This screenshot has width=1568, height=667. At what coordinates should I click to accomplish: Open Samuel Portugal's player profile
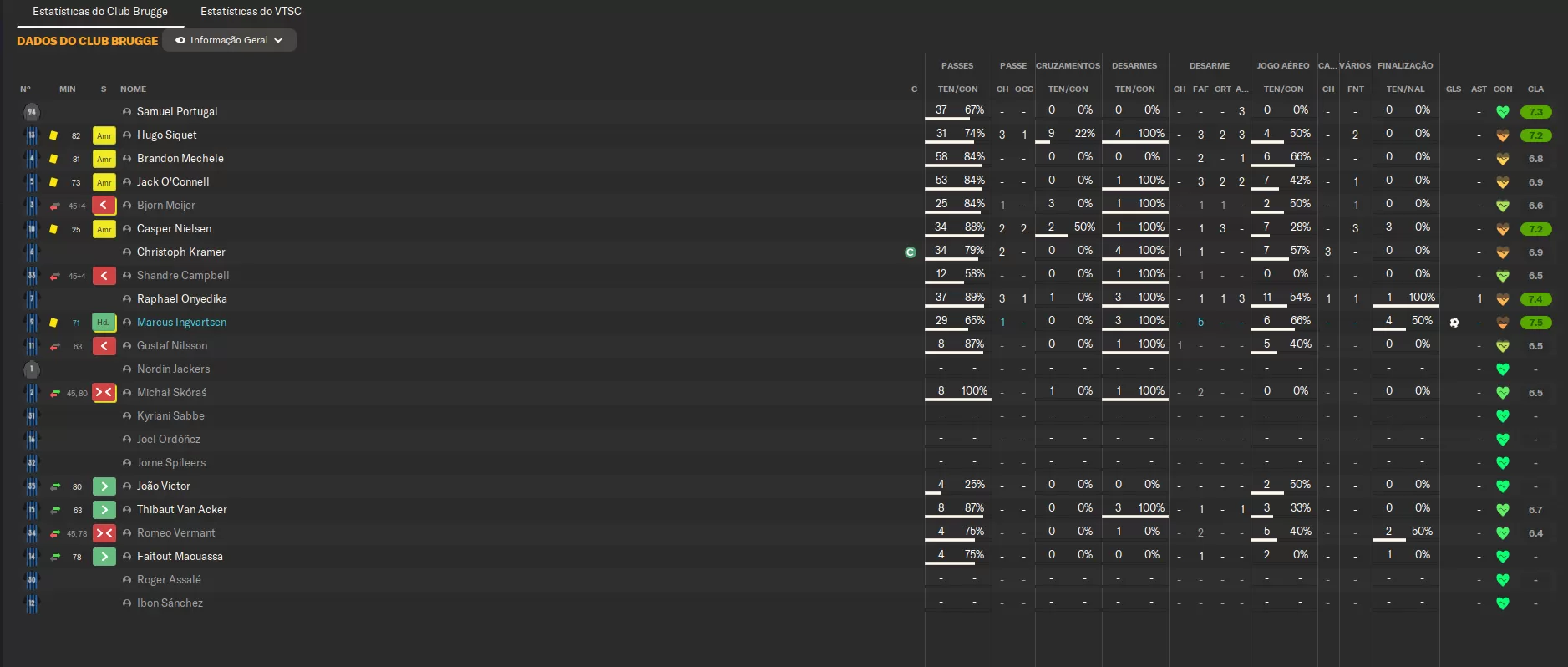(x=177, y=112)
